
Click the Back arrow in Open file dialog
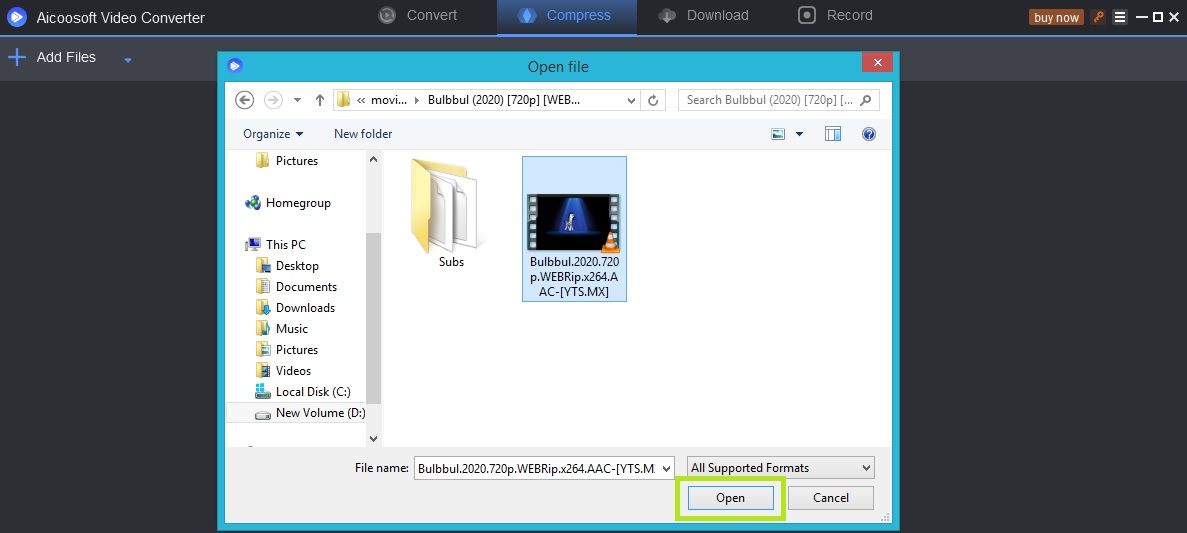(x=245, y=100)
